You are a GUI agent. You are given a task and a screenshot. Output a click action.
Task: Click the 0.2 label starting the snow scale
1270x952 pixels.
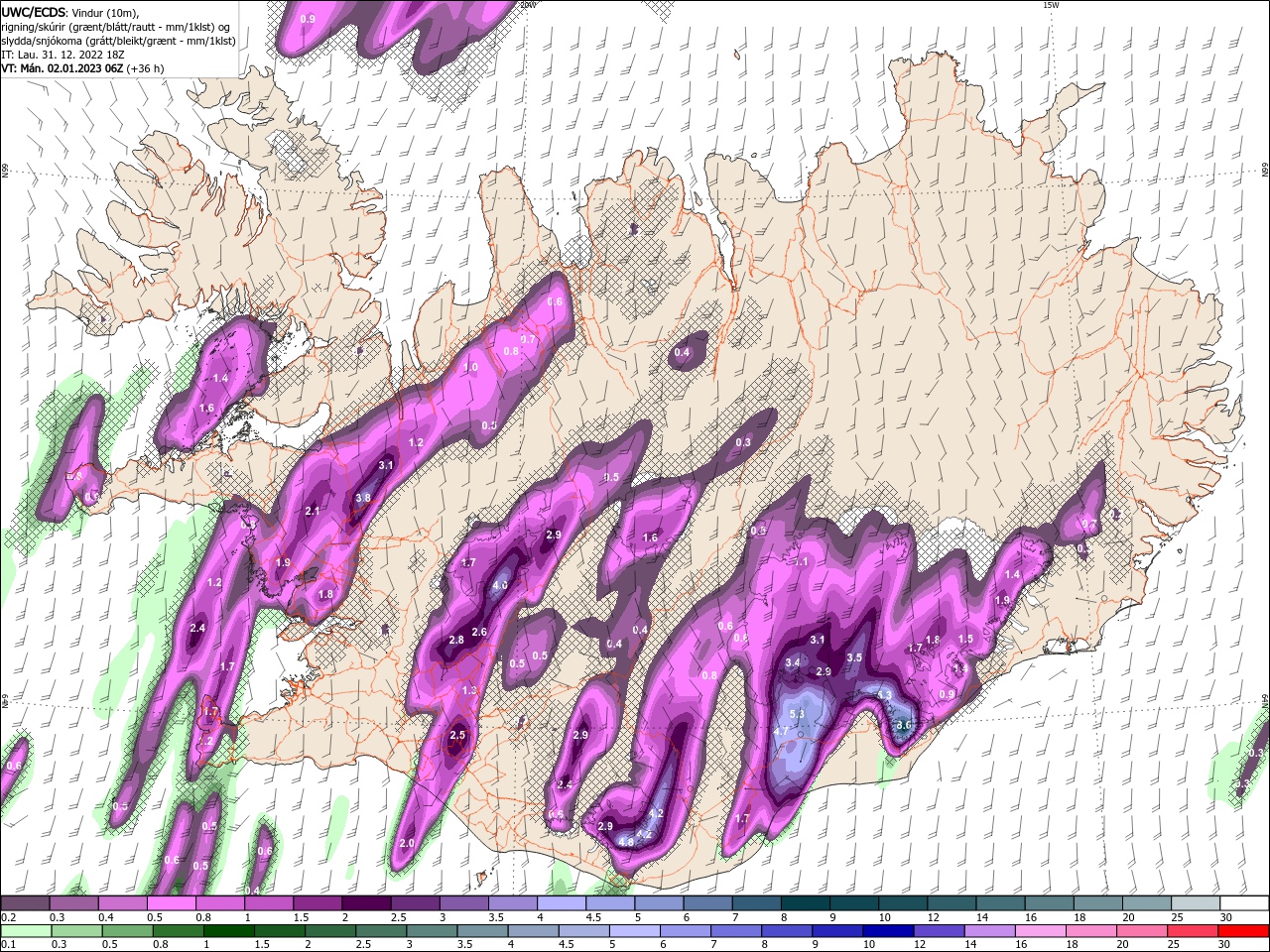pyautogui.click(x=9, y=917)
